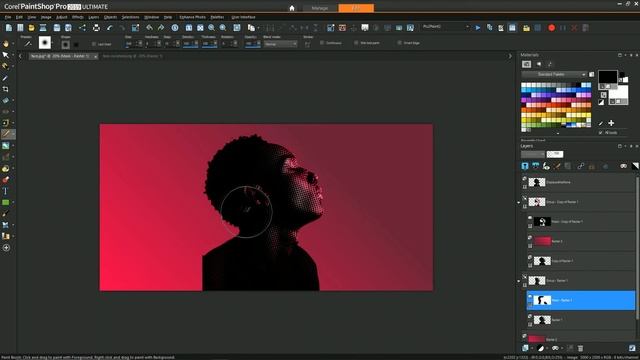Toggle visibility of Raster 2 layer
The height and width of the screenshot is (360, 640).
click(524, 336)
